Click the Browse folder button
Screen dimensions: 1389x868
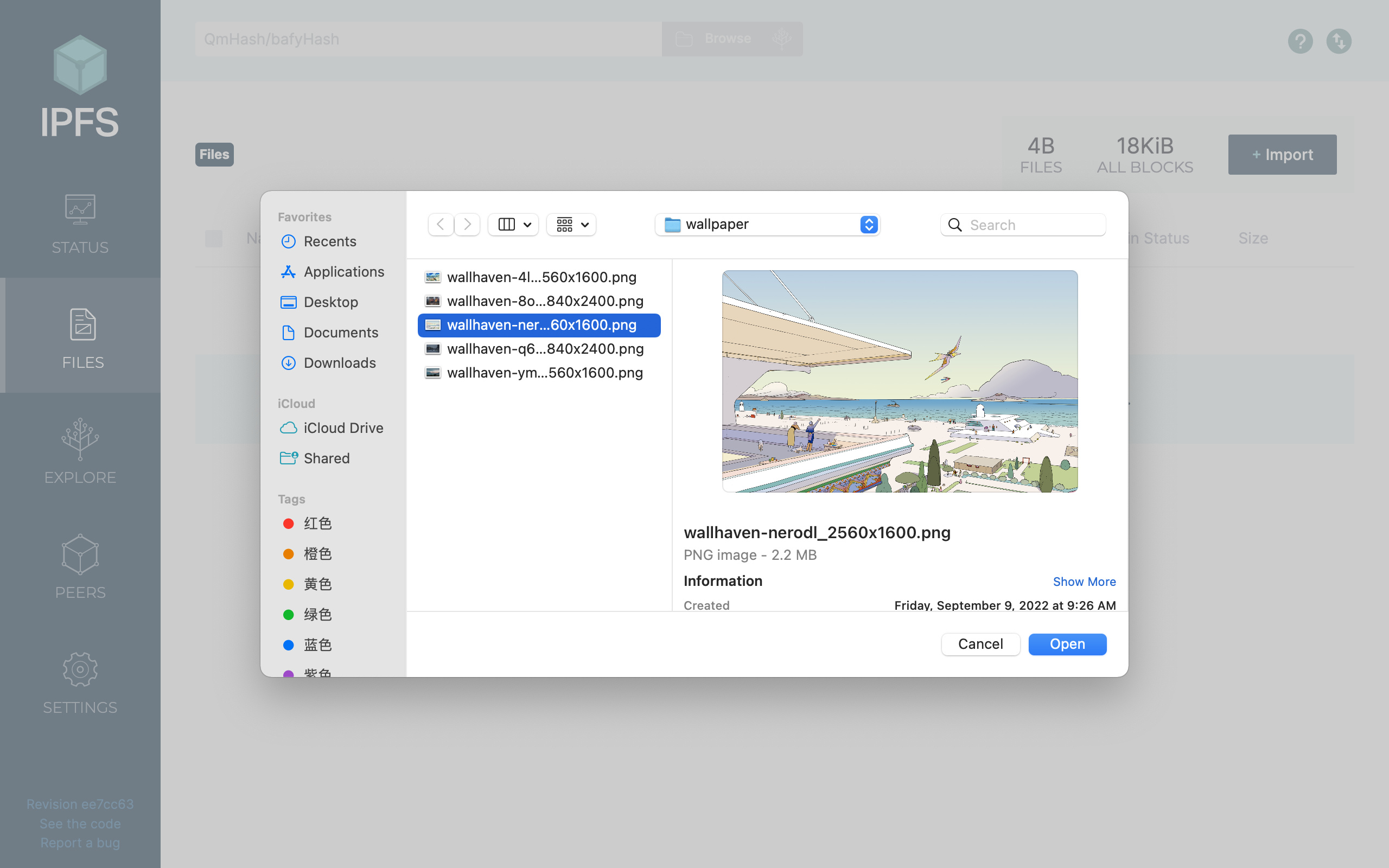(713, 39)
